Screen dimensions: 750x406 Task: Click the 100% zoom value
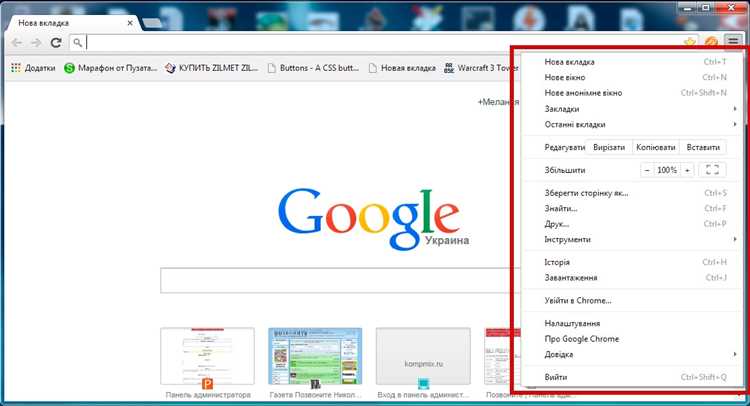click(x=667, y=170)
